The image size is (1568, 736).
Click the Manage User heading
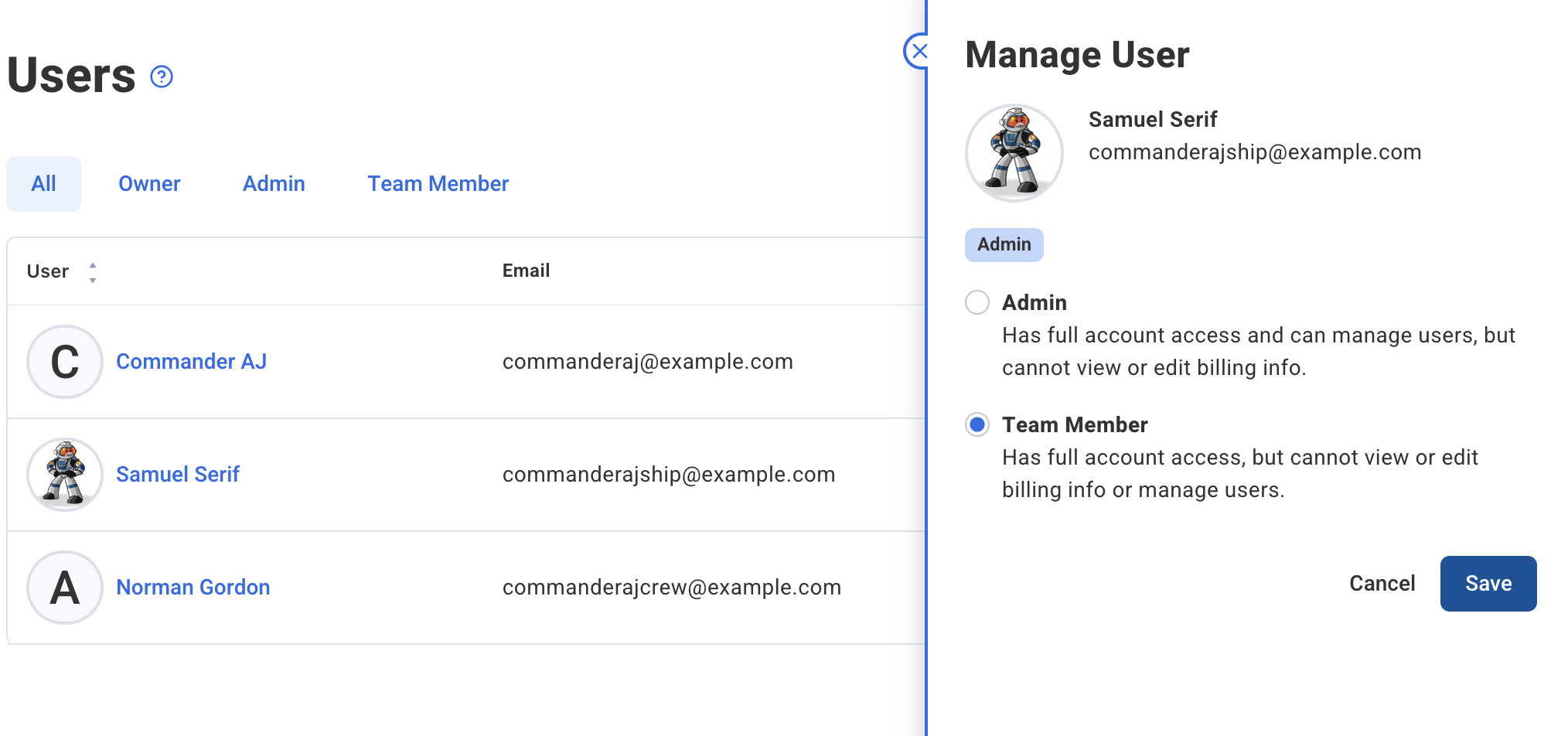pyautogui.click(x=1077, y=55)
